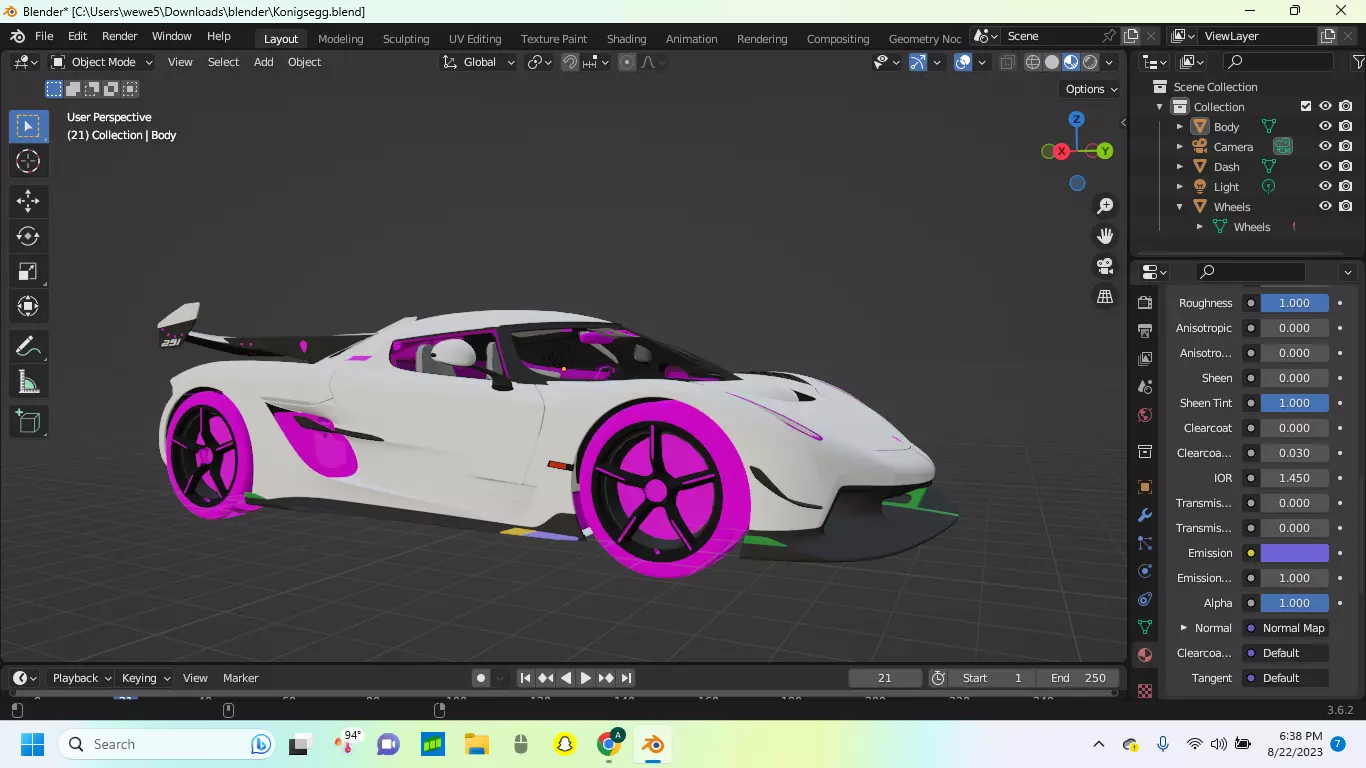Screen dimensions: 1366x768
Task: Open the Object properties tab
Action: pyautogui.click(x=1145, y=487)
